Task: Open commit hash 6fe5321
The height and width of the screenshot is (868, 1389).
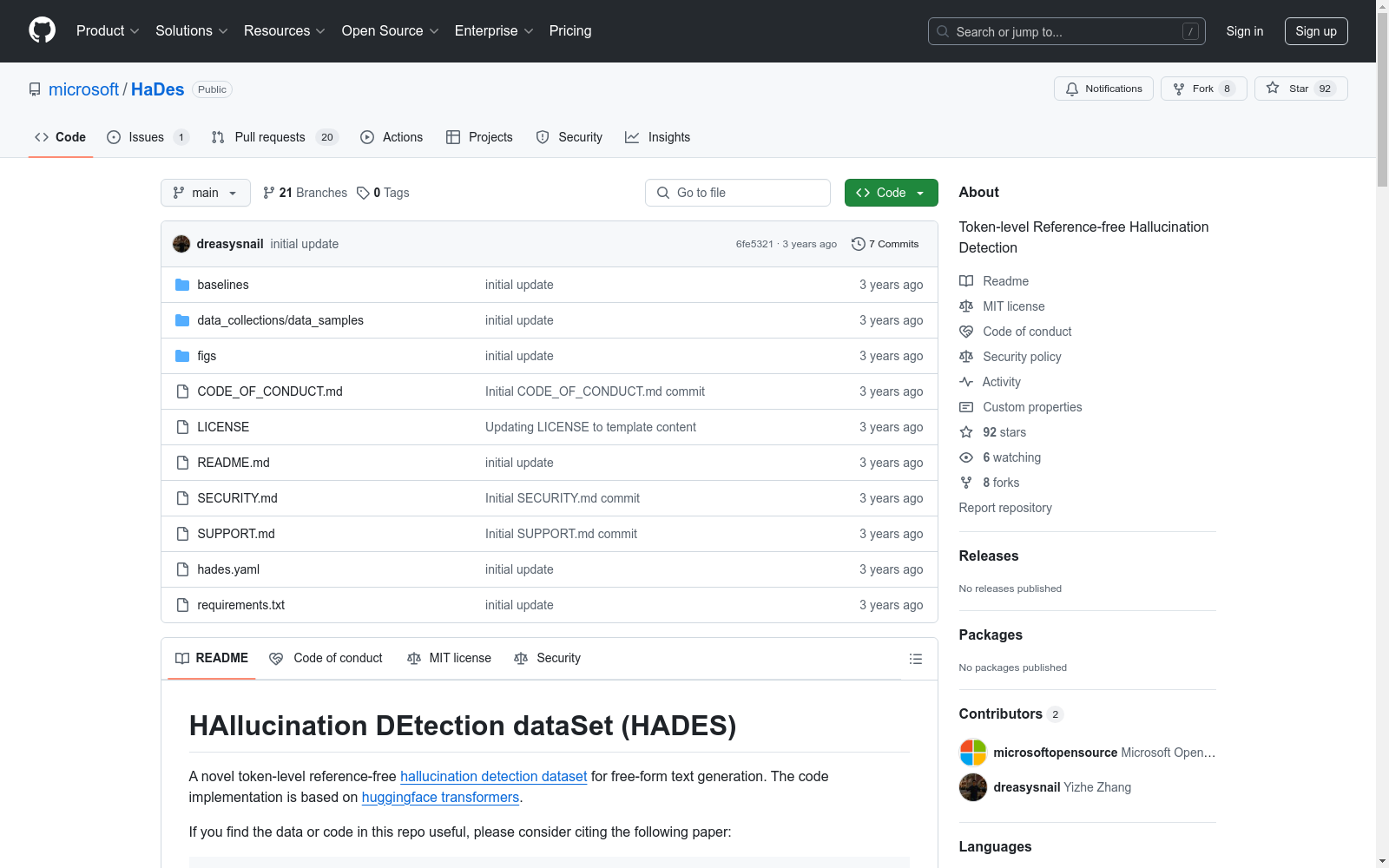Action: point(754,244)
